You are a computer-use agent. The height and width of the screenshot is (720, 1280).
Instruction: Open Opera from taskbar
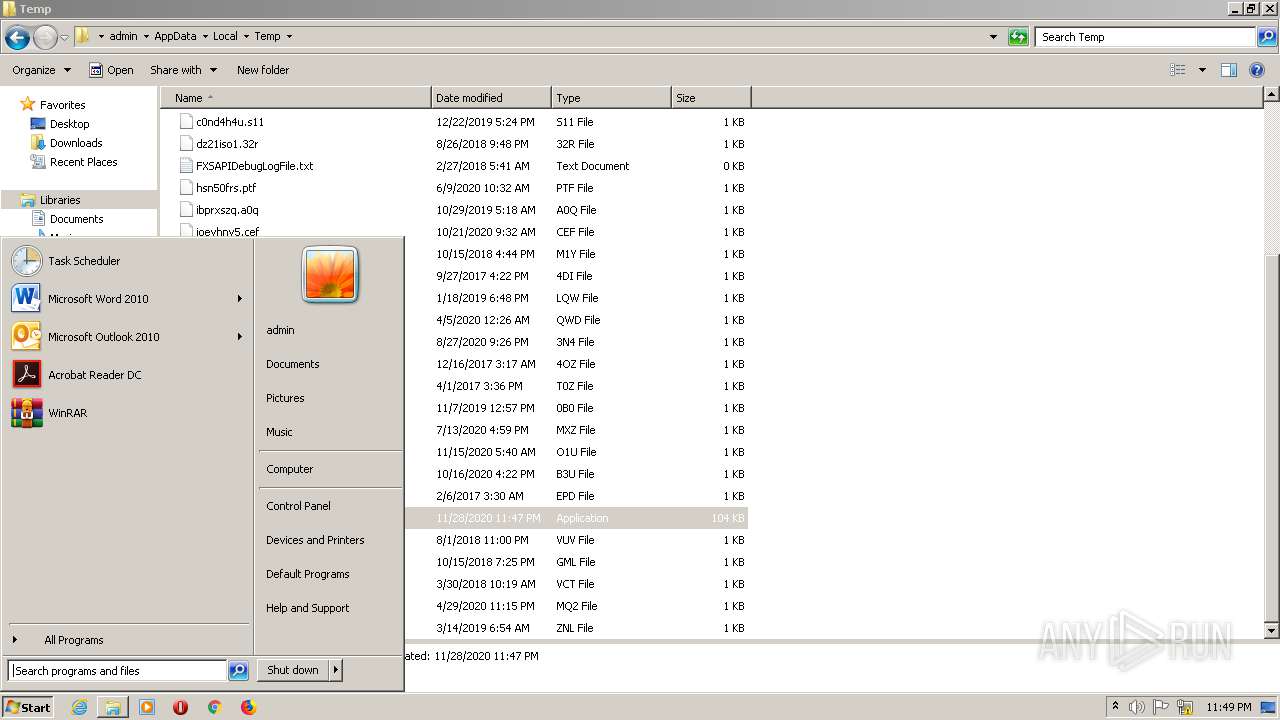pyautogui.click(x=180, y=707)
